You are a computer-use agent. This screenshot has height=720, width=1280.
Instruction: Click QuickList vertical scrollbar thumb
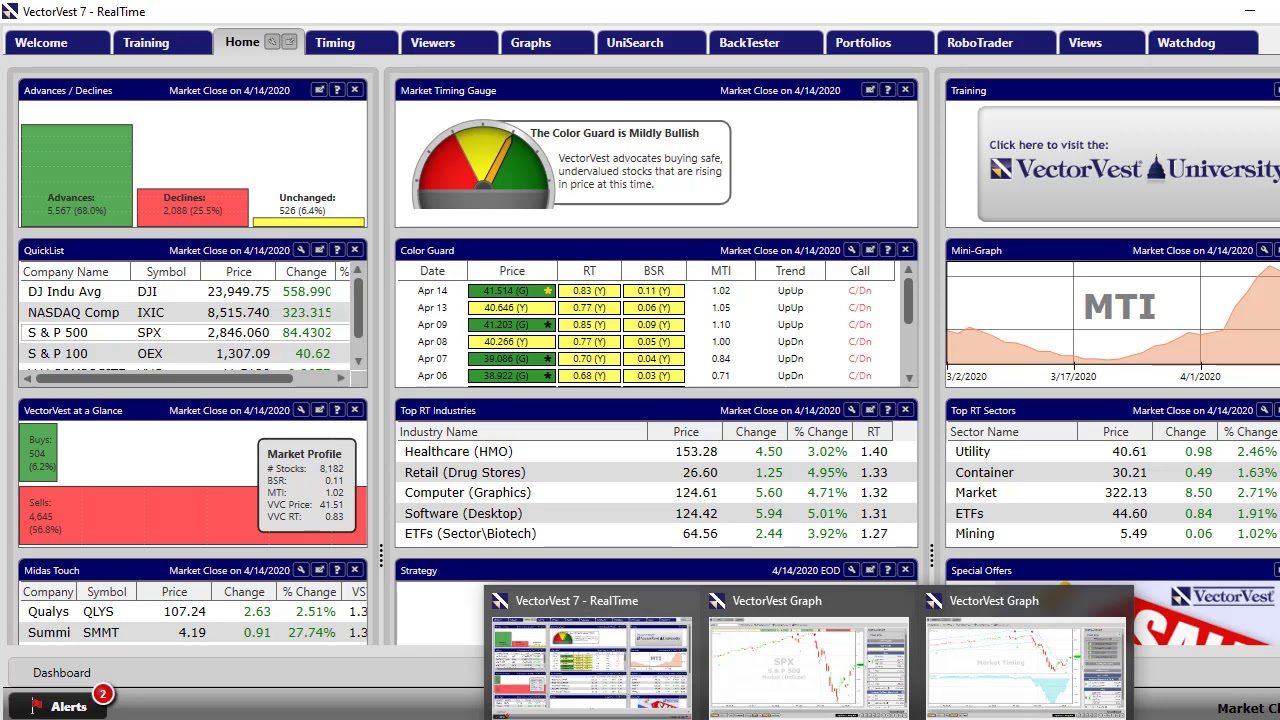[x=358, y=310]
